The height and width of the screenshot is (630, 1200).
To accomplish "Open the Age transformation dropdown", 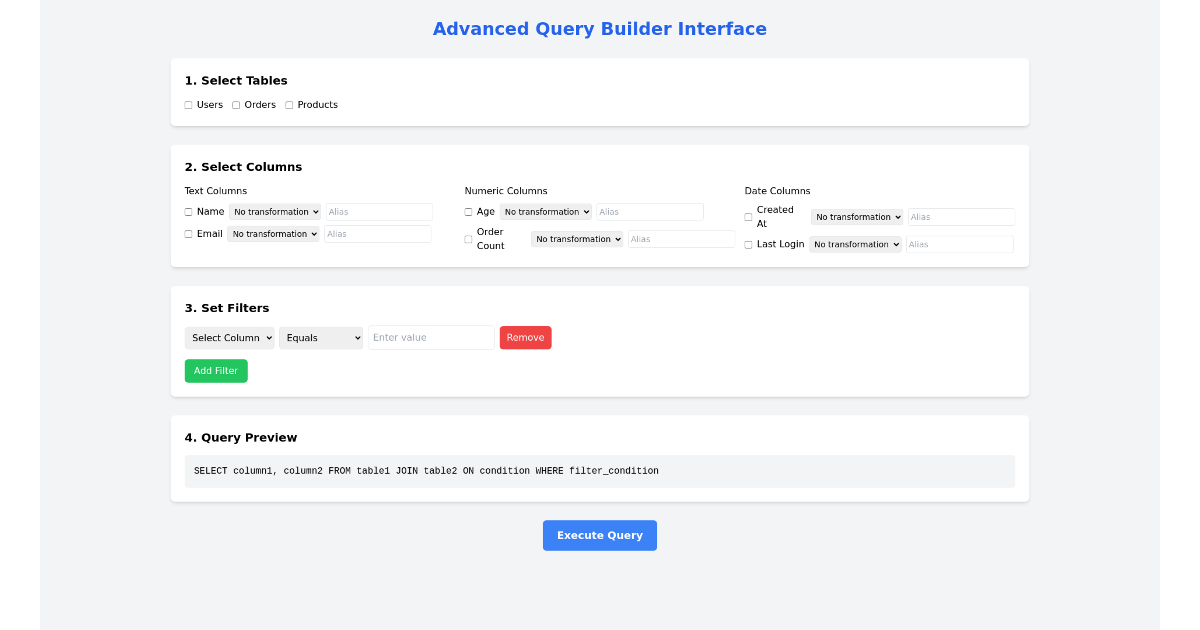I will (546, 211).
